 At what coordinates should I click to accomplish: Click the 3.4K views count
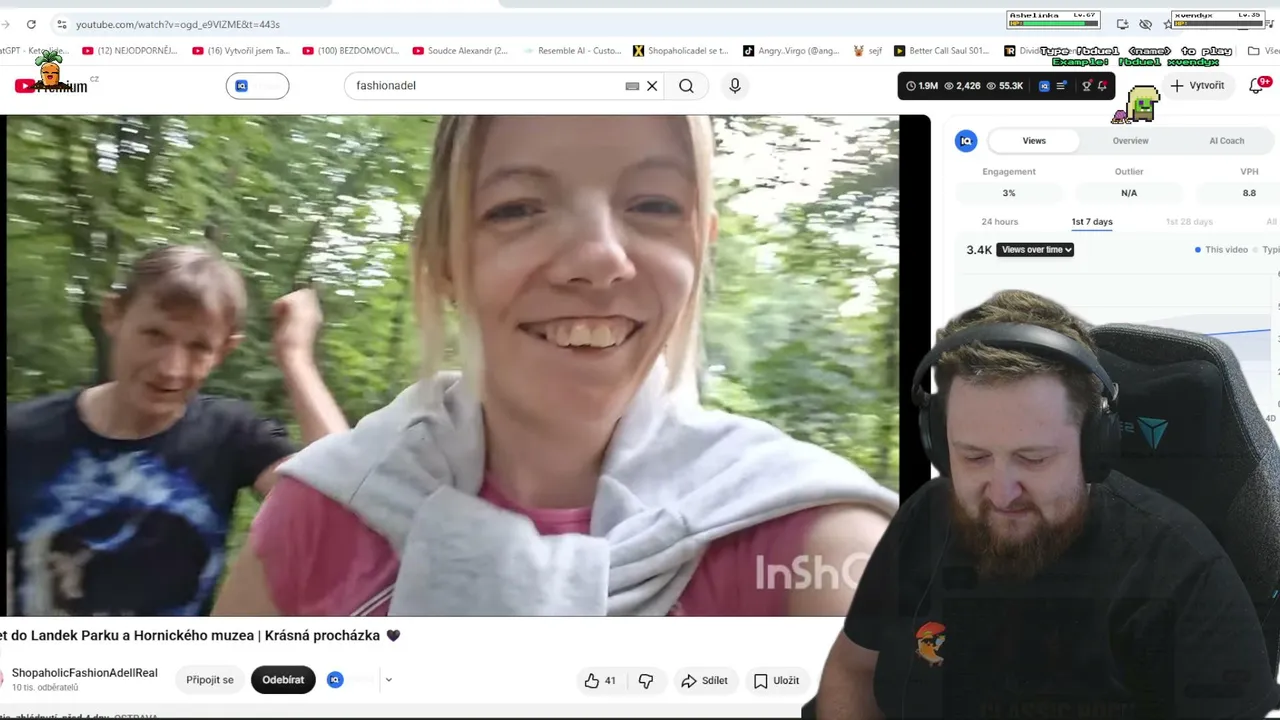click(979, 250)
